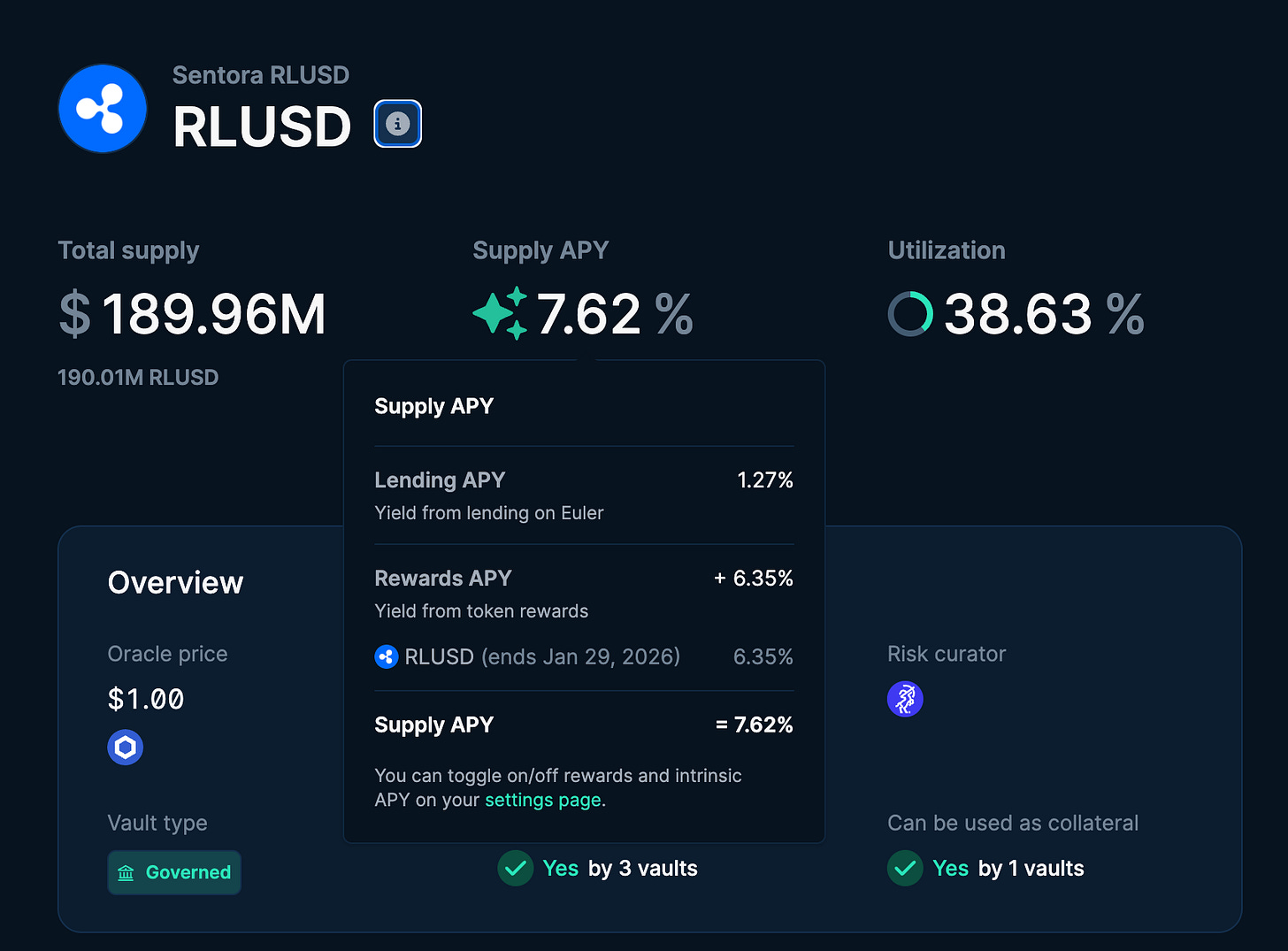The width and height of the screenshot is (1288, 951).
Task: Click the utilization ring indicator
Action: pos(910,314)
